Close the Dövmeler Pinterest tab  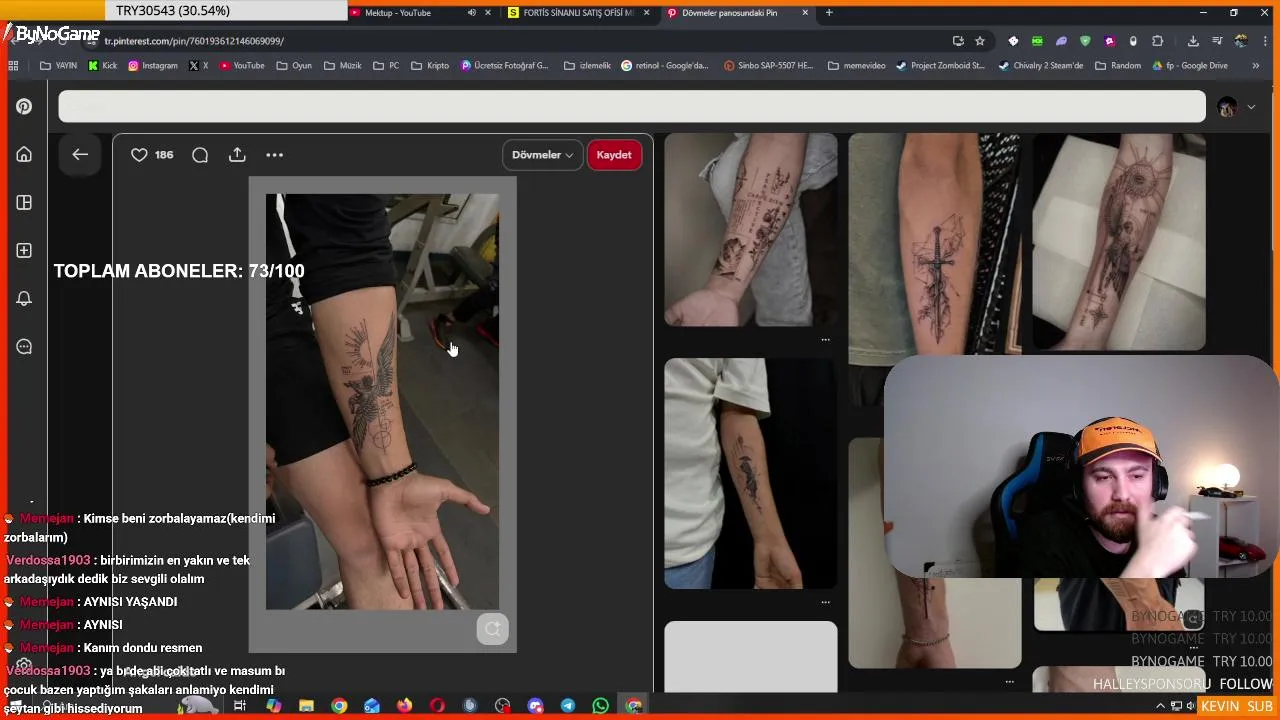tap(805, 13)
